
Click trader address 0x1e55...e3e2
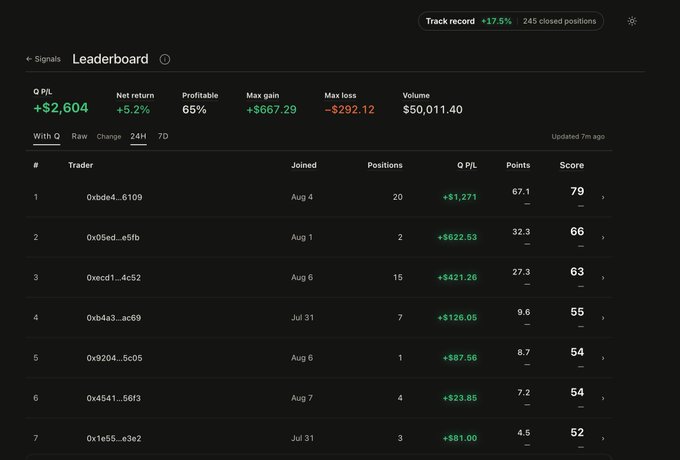coord(114,438)
